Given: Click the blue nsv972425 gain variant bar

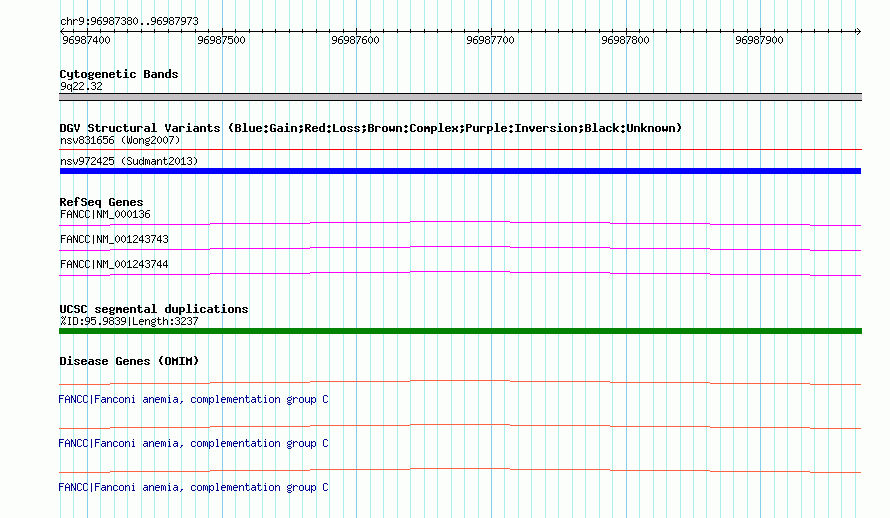Looking at the screenshot, I should point(460,171).
